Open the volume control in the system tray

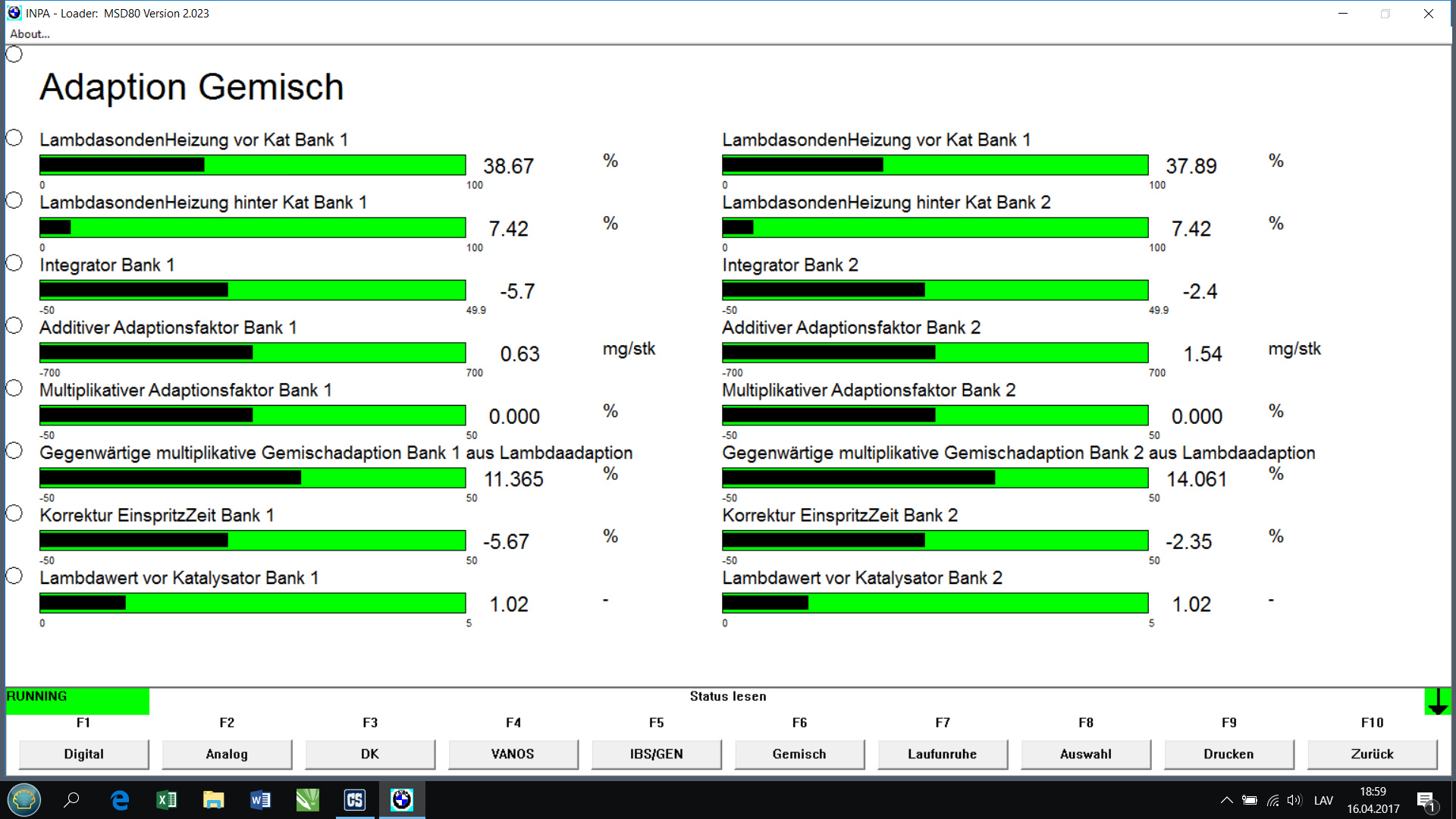[1293, 799]
